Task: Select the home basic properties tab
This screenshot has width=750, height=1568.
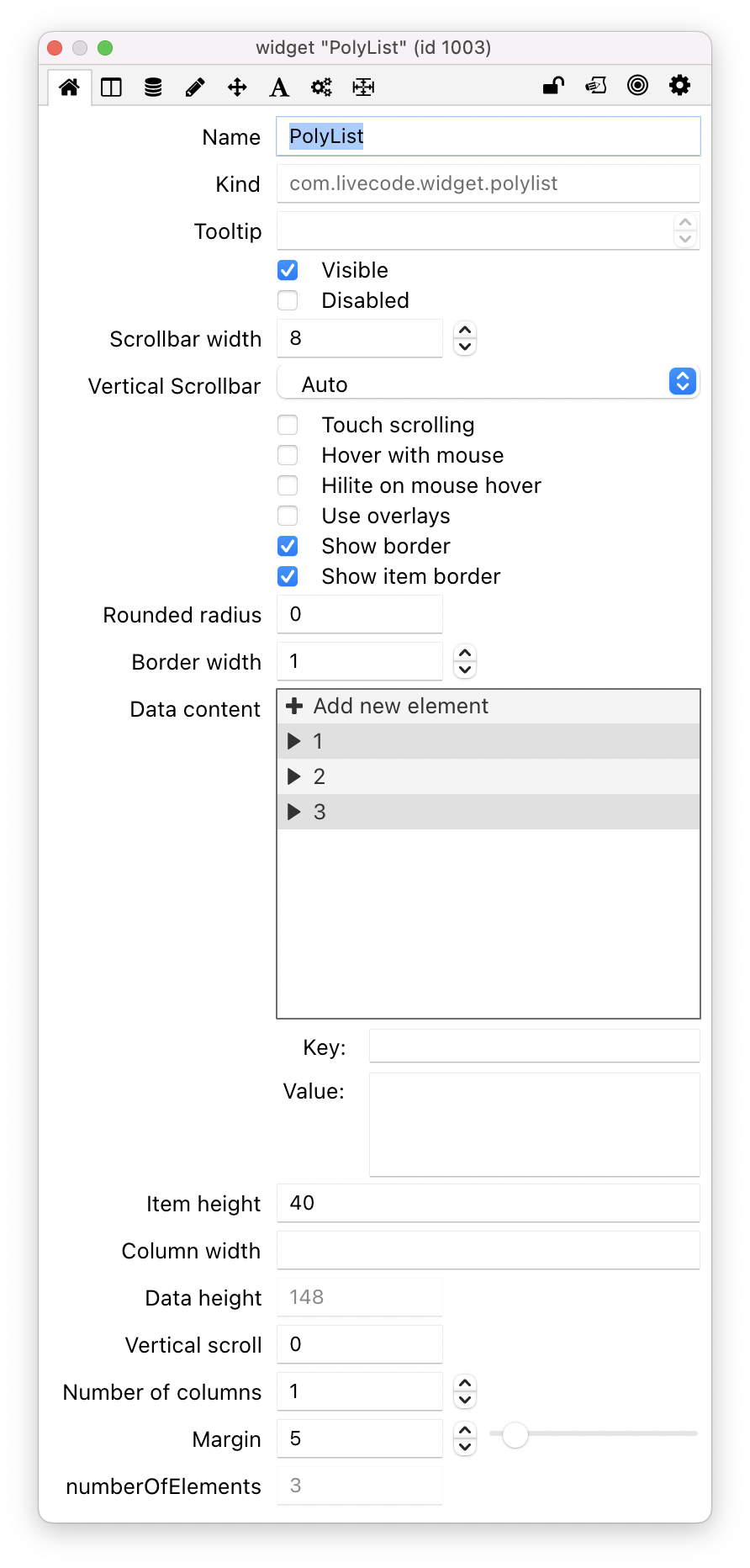Action: point(69,87)
